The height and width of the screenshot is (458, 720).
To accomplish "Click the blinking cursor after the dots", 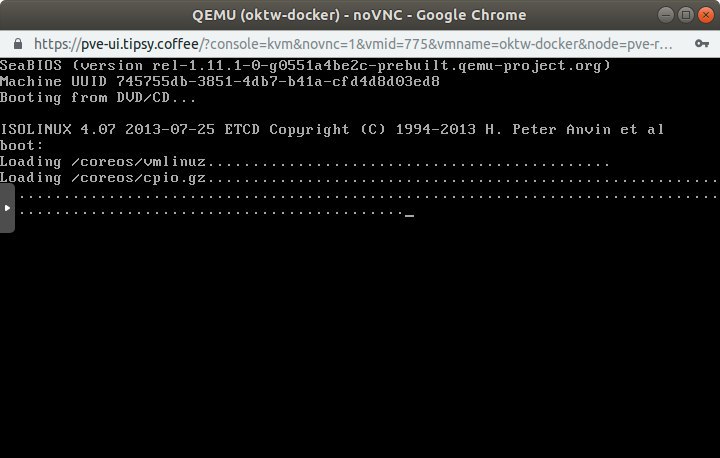I will click(409, 215).
